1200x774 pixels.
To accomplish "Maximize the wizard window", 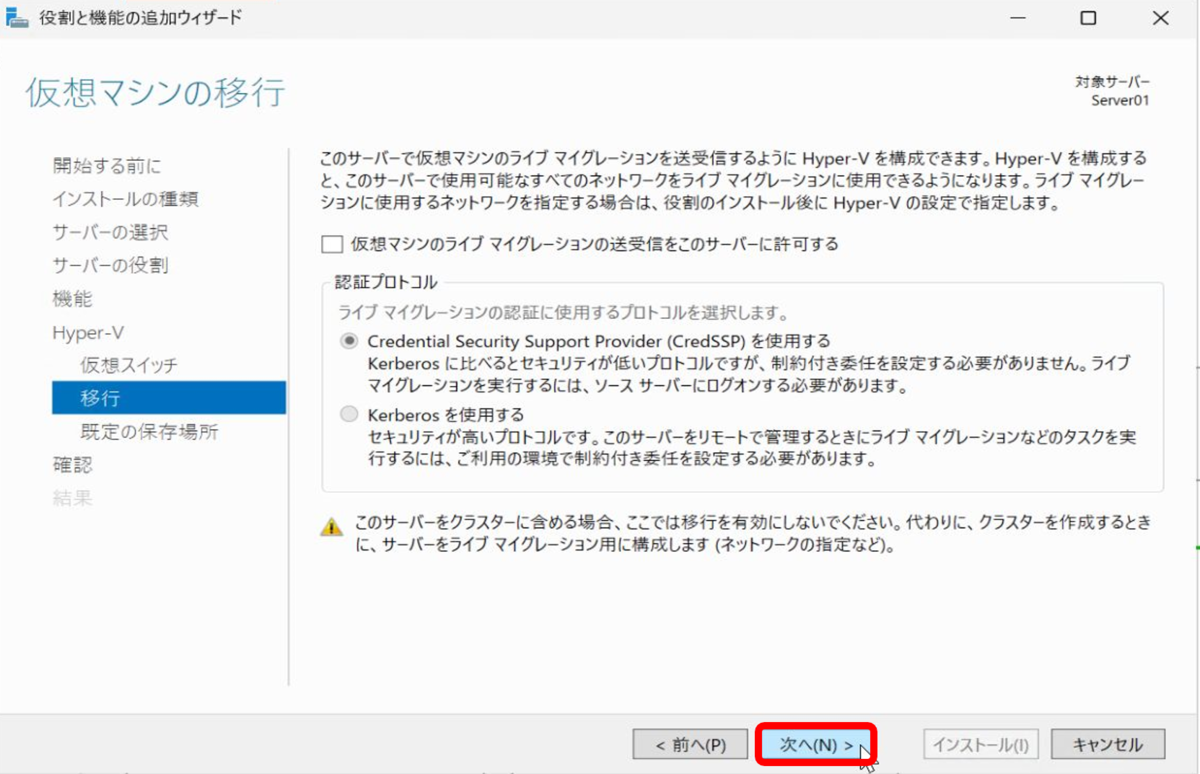I will point(1088,18).
